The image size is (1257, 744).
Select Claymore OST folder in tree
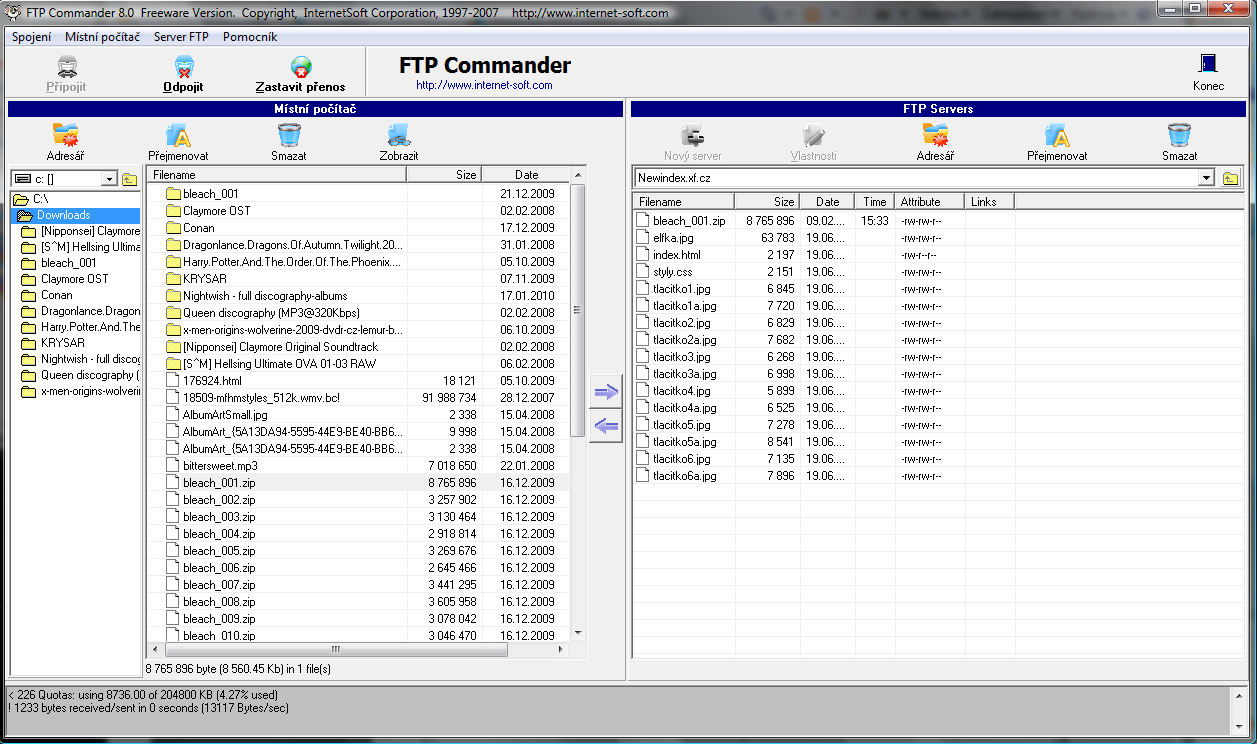pos(75,279)
